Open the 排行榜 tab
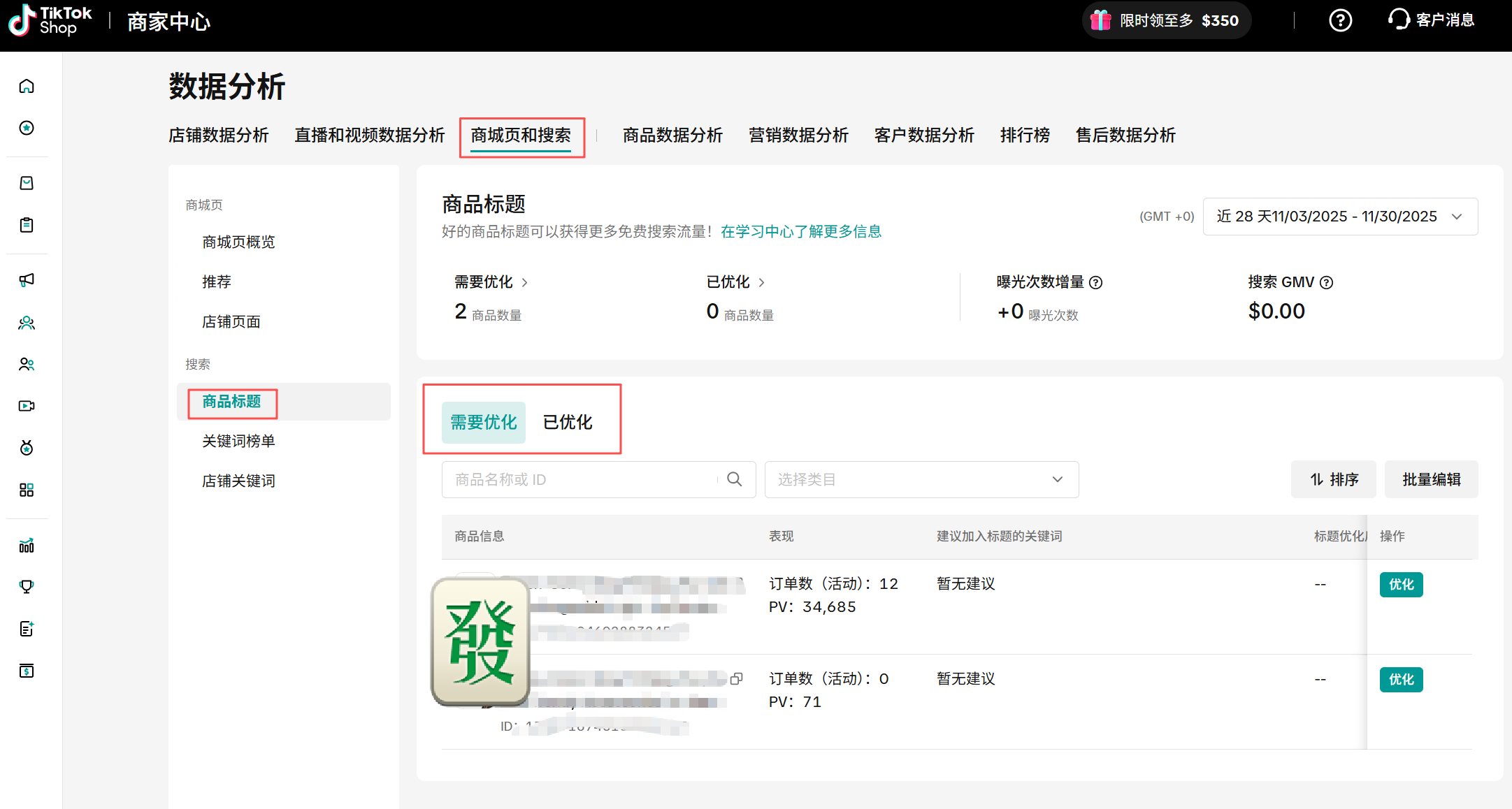Viewport: 1512px width, 809px height. (1025, 135)
